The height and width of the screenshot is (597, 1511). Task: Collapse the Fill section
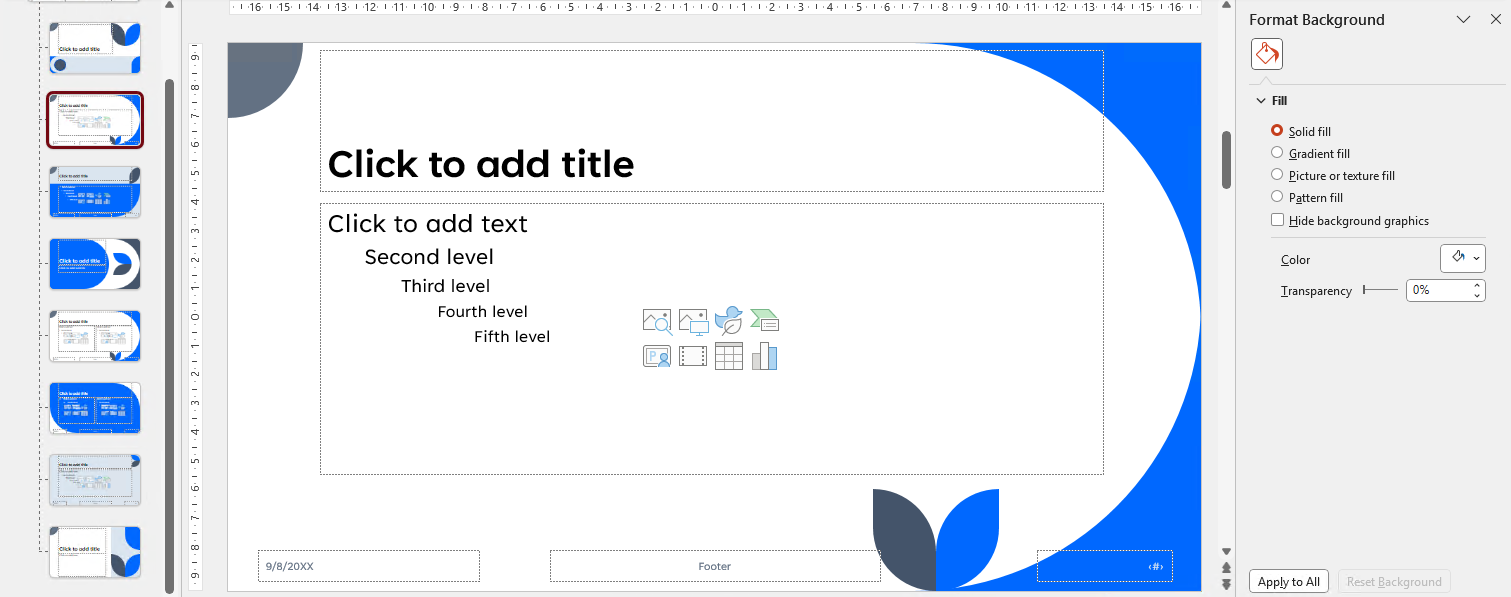[1261, 101]
